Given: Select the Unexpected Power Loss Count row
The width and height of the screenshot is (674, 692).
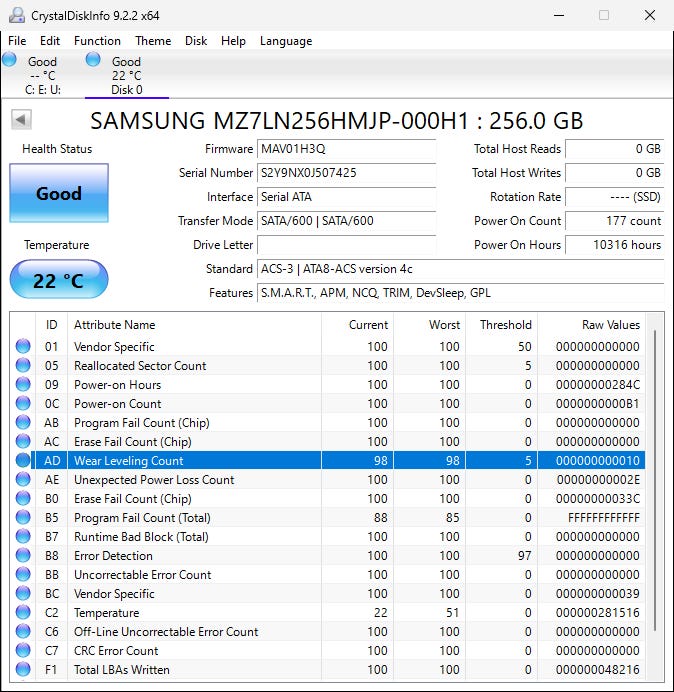Looking at the screenshot, I should click(x=328, y=479).
